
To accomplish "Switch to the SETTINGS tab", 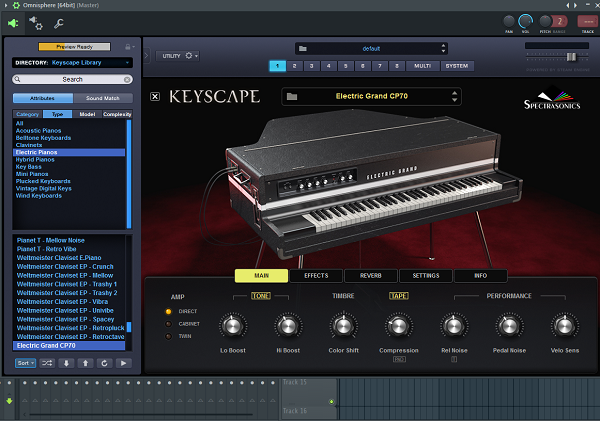I will [426, 276].
